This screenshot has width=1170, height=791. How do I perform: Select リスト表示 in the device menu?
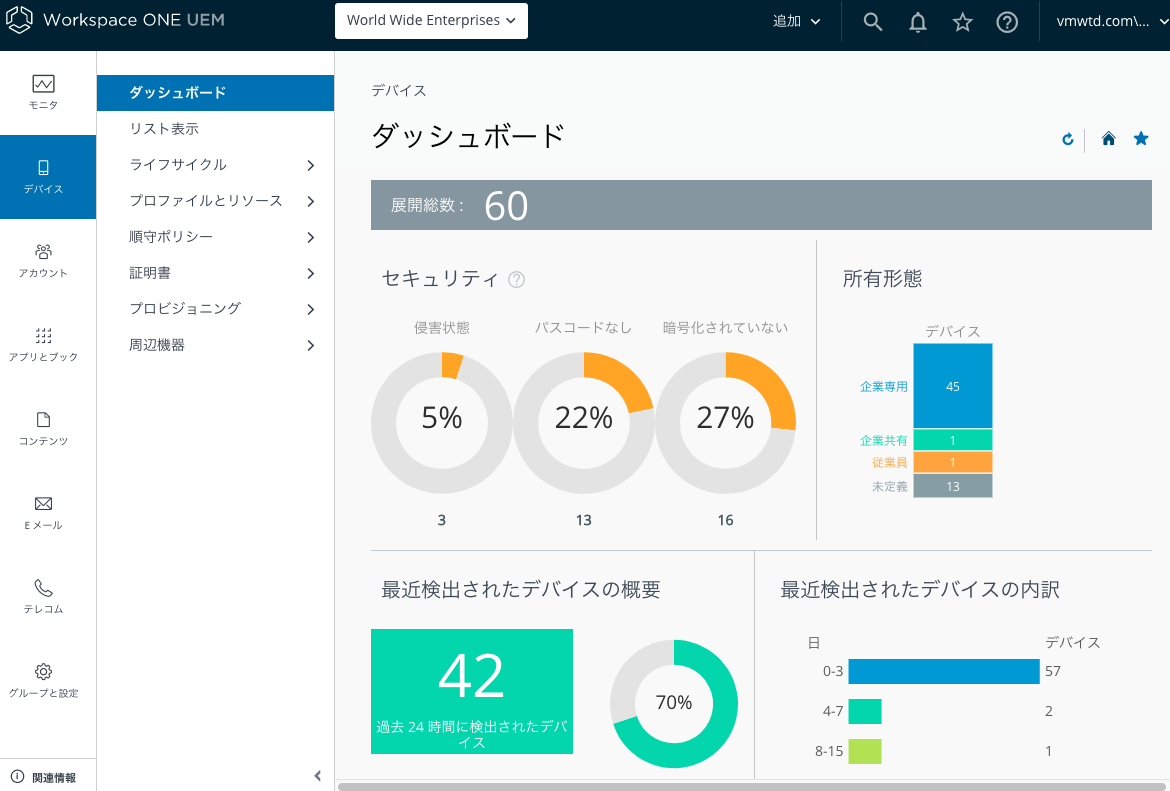pyautogui.click(x=164, y=129)
